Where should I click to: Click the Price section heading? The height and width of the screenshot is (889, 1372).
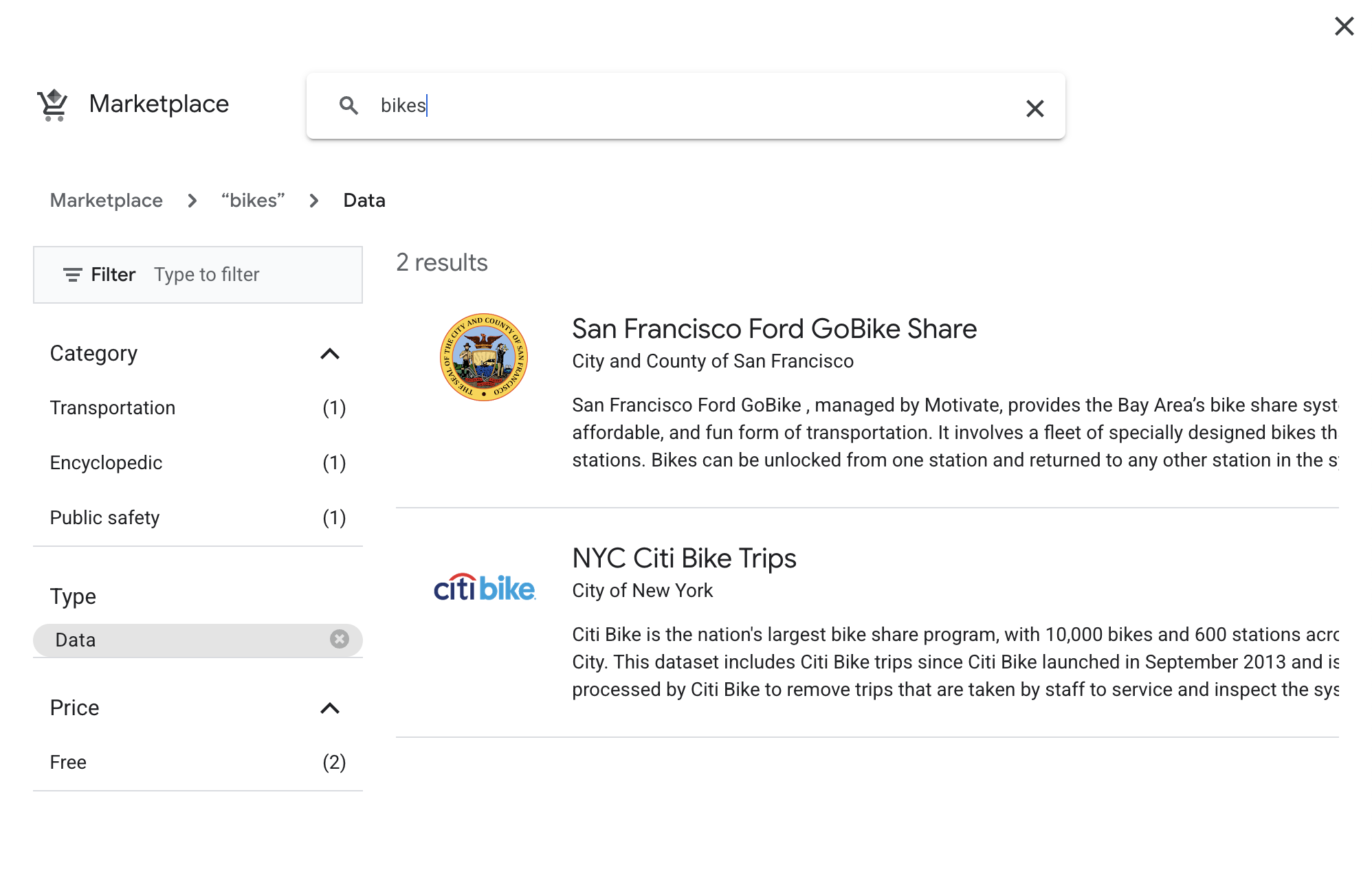point(75,708)
